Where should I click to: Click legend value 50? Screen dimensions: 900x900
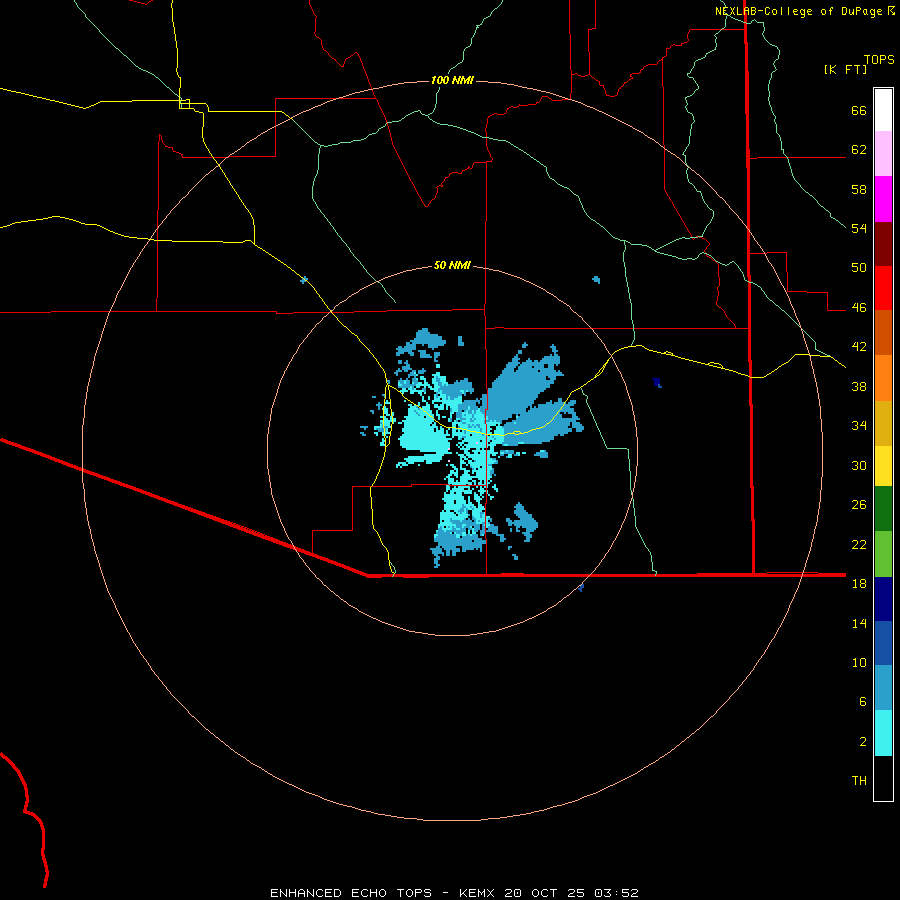pyautogui.click(x=859, y=268)
